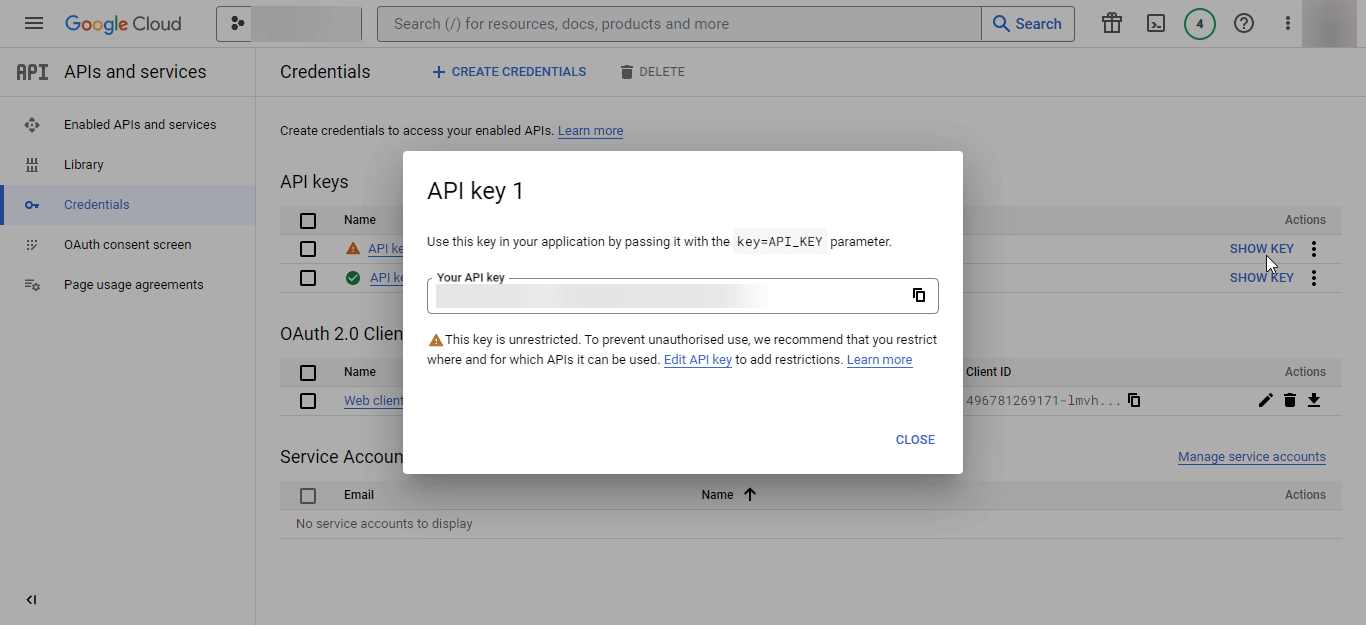Check the select-all checkbox in API keys header

point(308,220)
